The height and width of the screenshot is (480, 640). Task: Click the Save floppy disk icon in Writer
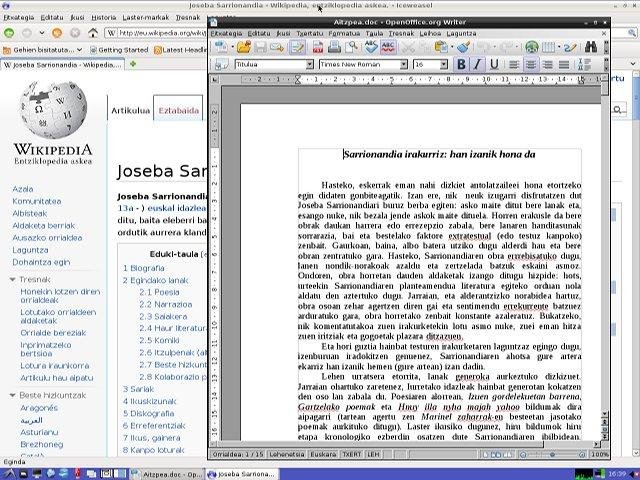260,47
